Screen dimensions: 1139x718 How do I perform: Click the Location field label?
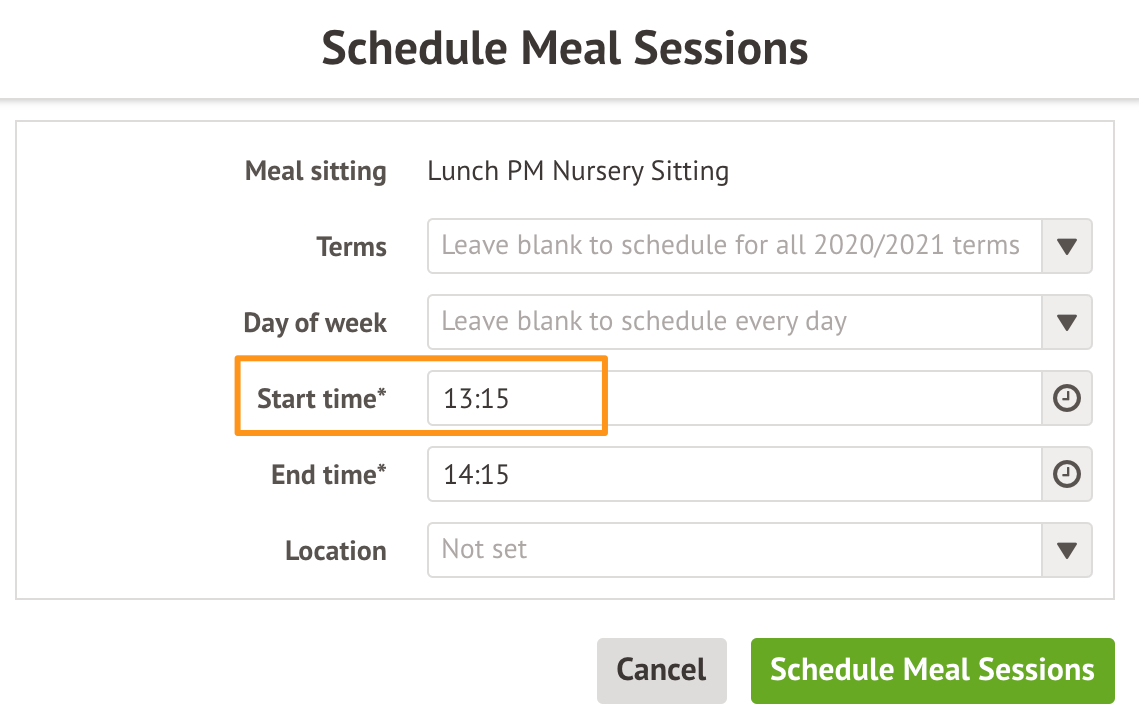click(x=335, y=551)
